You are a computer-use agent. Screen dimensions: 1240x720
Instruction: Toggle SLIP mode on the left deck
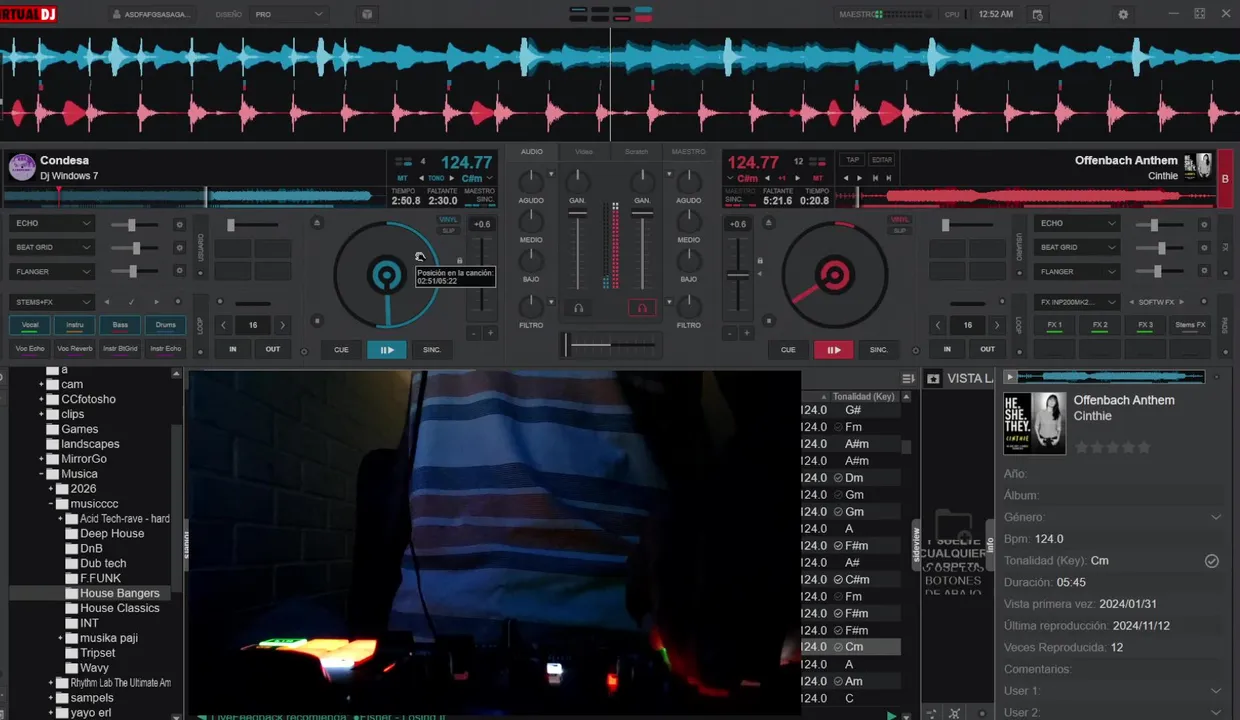449,231
